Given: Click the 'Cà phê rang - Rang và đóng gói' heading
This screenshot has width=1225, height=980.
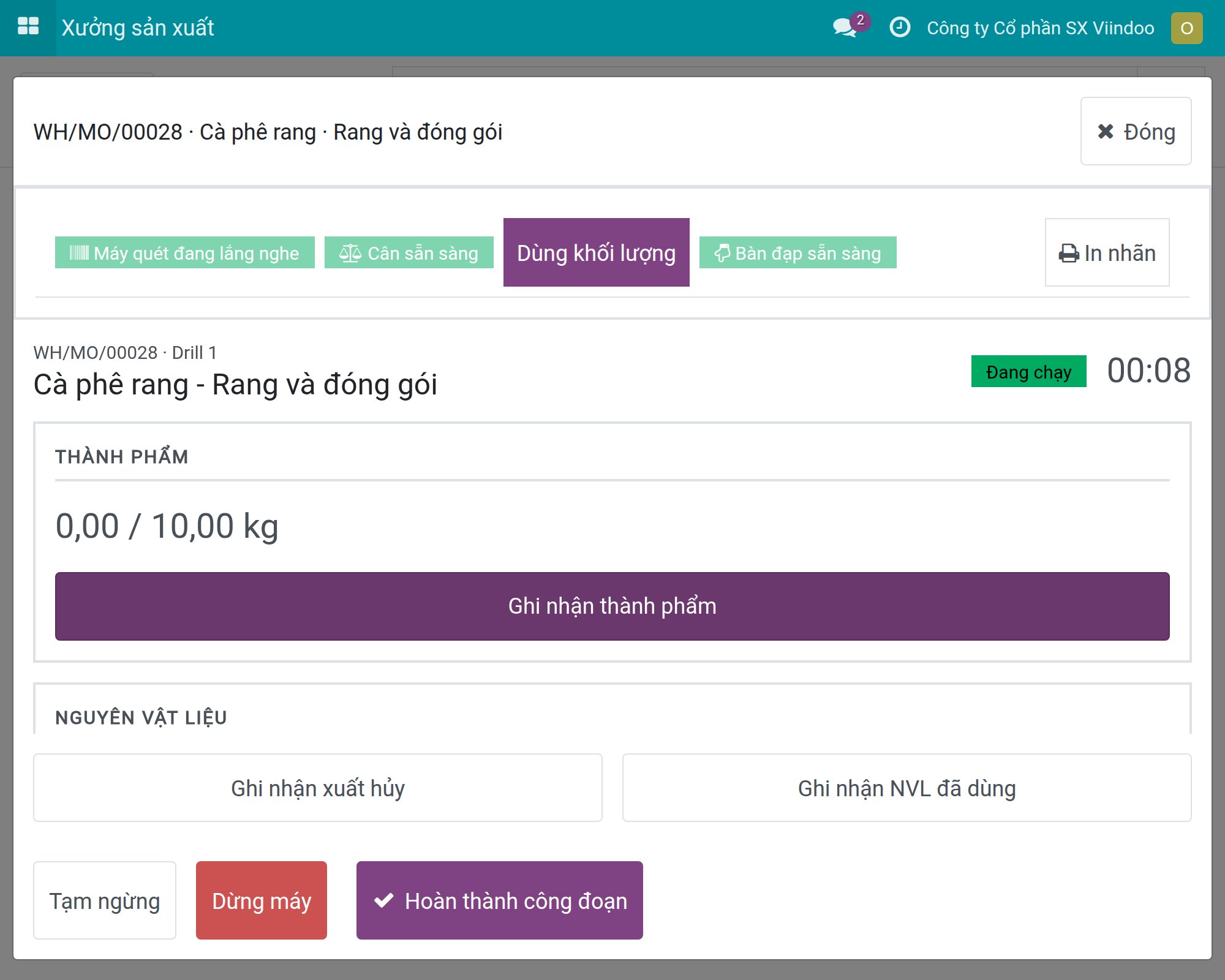Looking at the screenshot, I should (235, 385).
